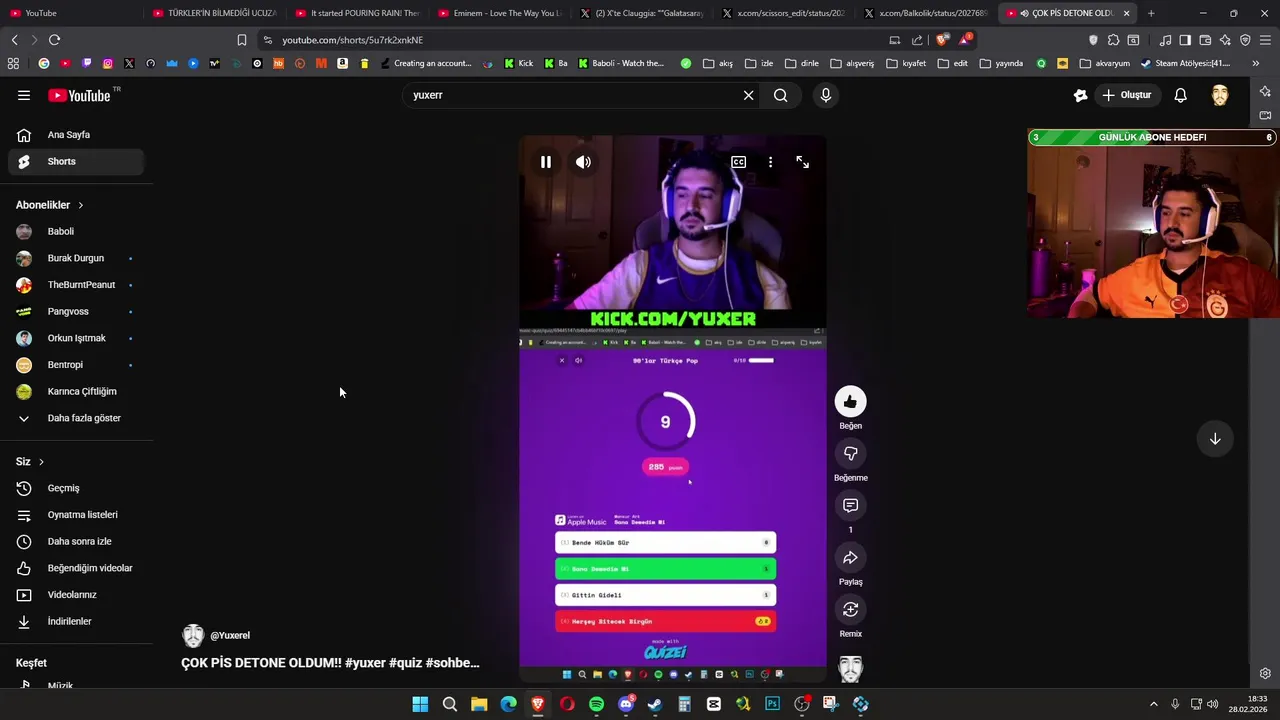Open the Orkun Işıtmak subscription channel
This screenshot has height=720, width=1280.
[77, 338]
